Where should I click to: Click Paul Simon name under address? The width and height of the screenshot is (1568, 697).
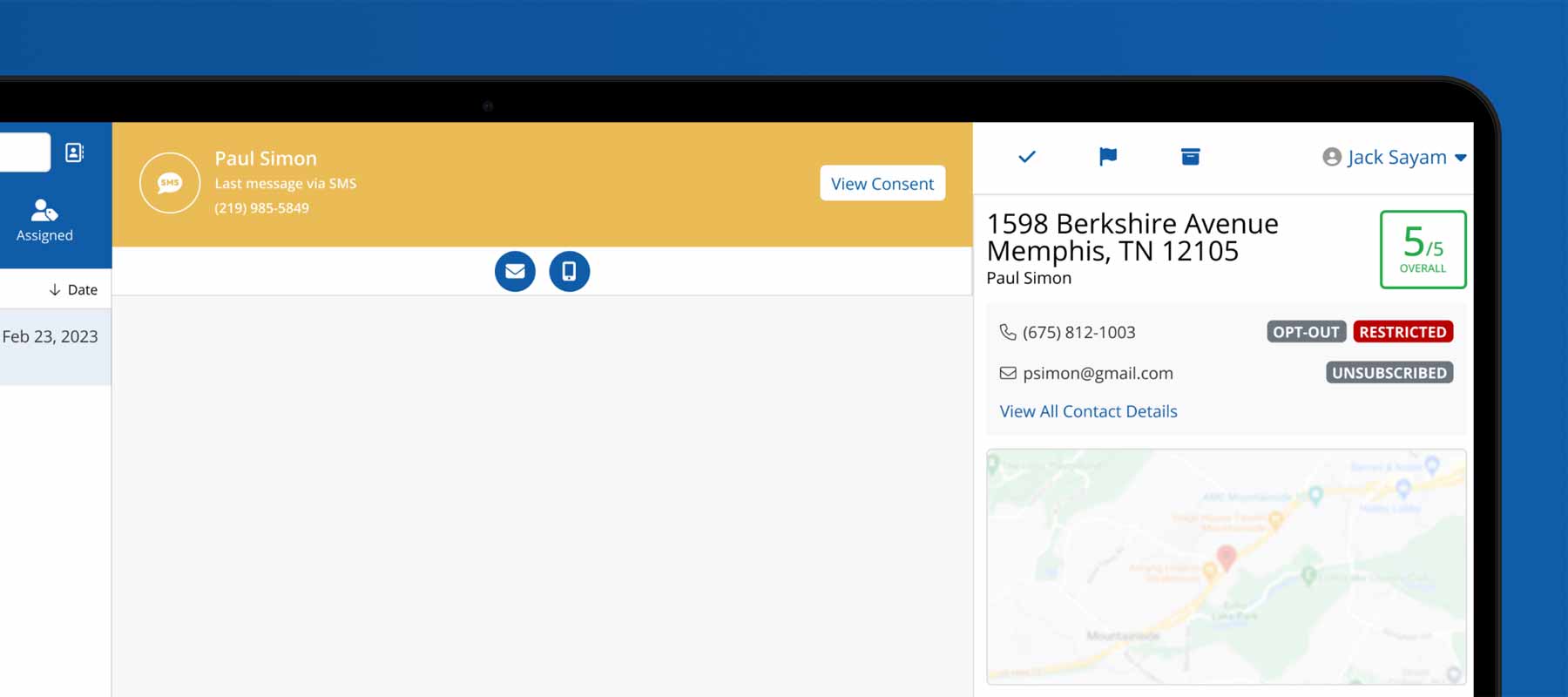(1029, 278)
